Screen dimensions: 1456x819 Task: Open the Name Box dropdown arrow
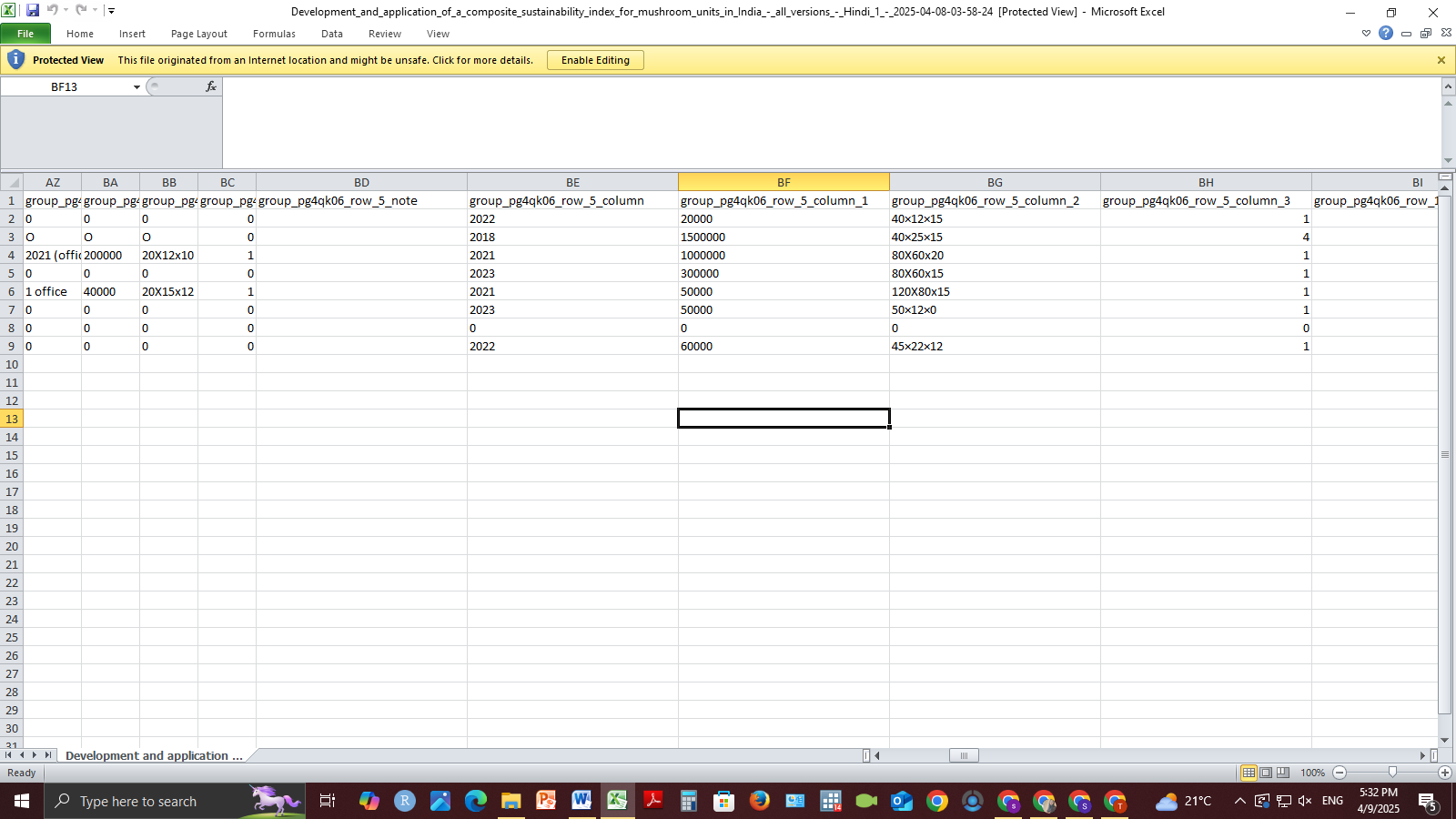coord(136,87)
